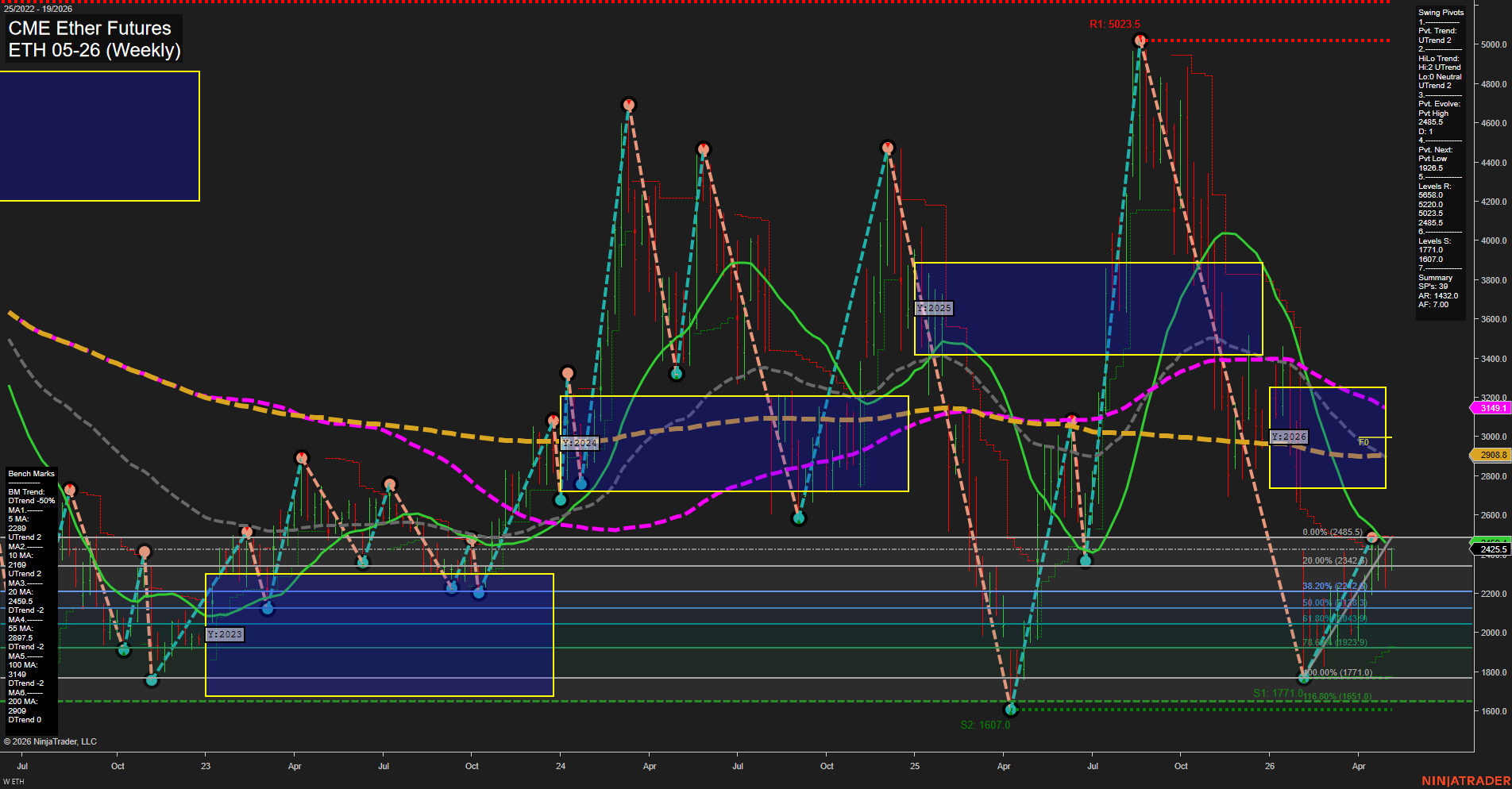Click the Levels R: heading
This screenshot has height=789, width=1512.
(x=1434, y=187)
